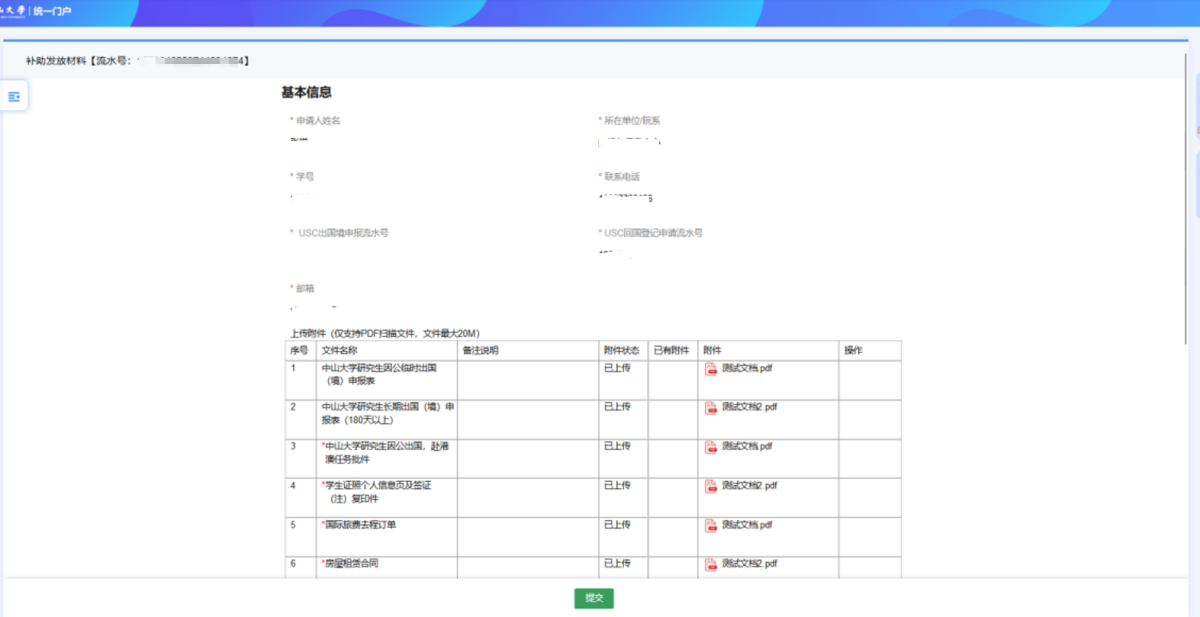1200x617 pixels.
Task: Click the university logo in the header
Action: coord(13,11)
